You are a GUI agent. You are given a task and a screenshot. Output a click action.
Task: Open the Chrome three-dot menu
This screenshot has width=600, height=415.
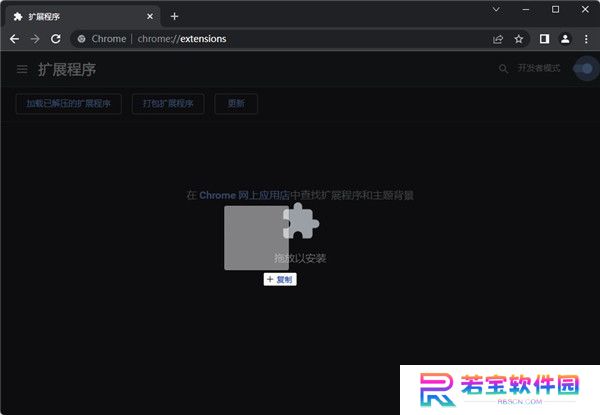pyautogui.click(x=586, y=39)
